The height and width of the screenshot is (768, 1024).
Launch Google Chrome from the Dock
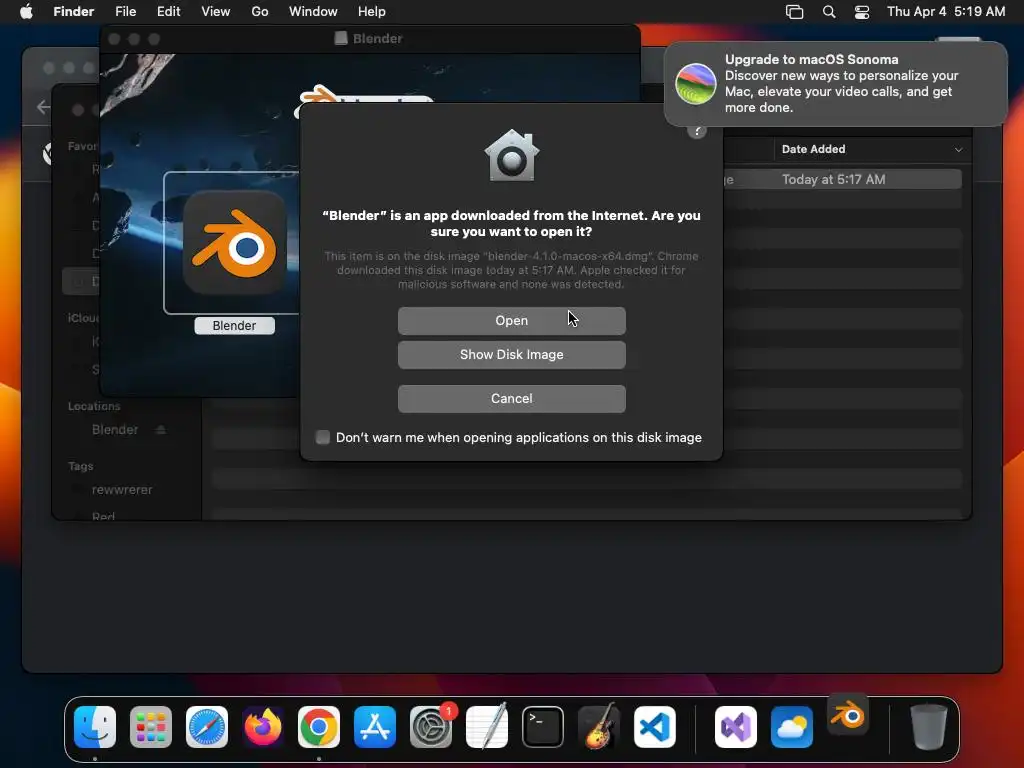tap(319, 727)
